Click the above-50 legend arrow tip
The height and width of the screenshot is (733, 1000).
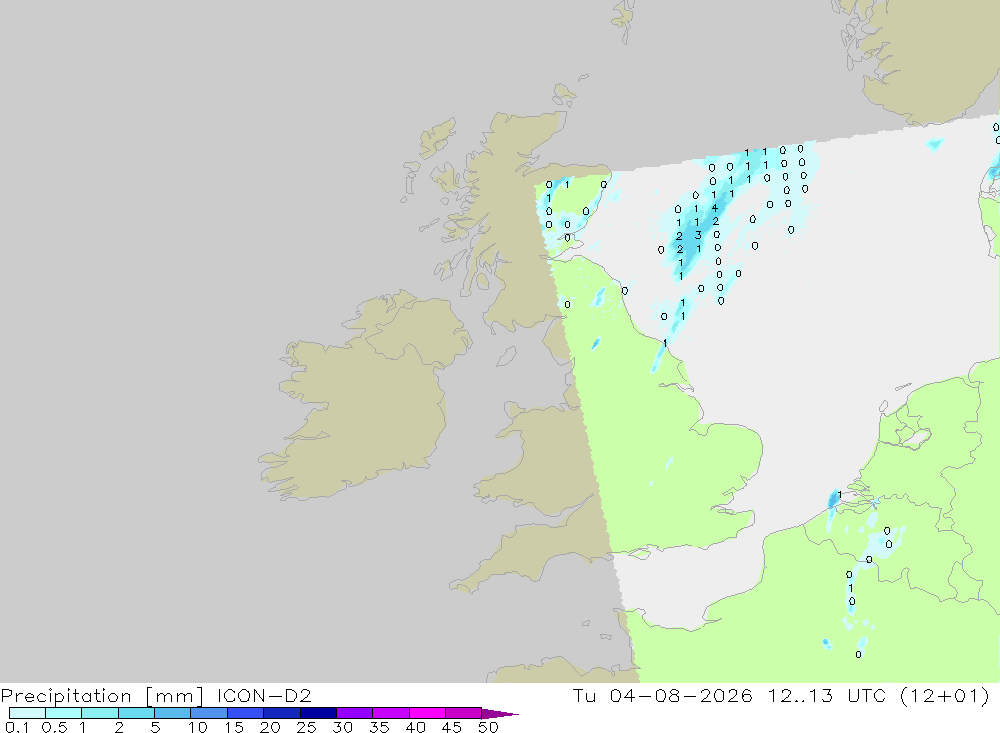pos(501,713)
